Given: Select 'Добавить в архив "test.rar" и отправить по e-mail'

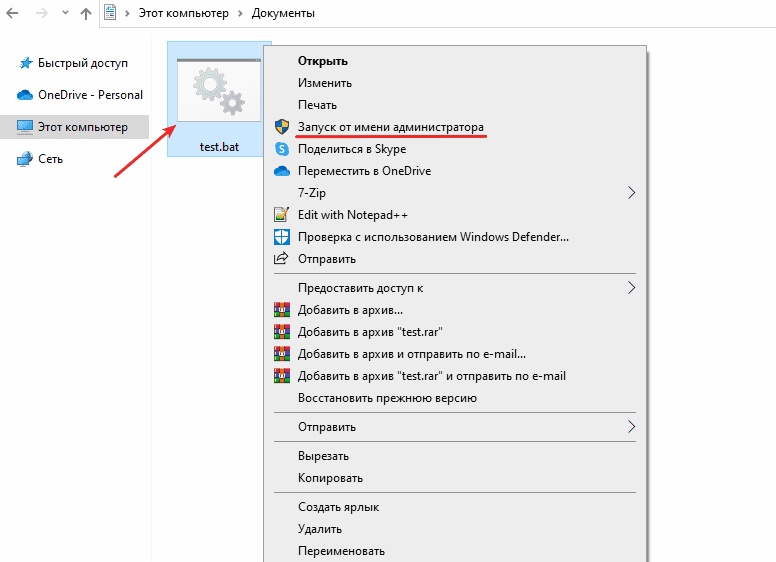Looking at the screenshot, I should coord(432,376).
